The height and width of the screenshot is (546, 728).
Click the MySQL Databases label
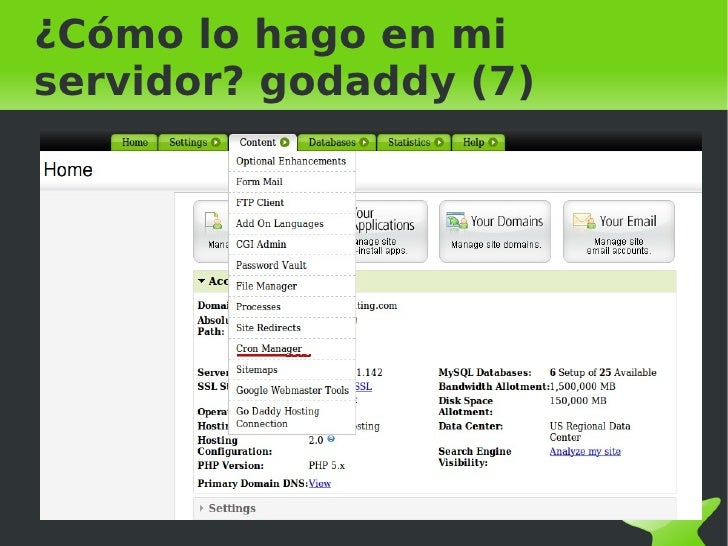point(485,372)
